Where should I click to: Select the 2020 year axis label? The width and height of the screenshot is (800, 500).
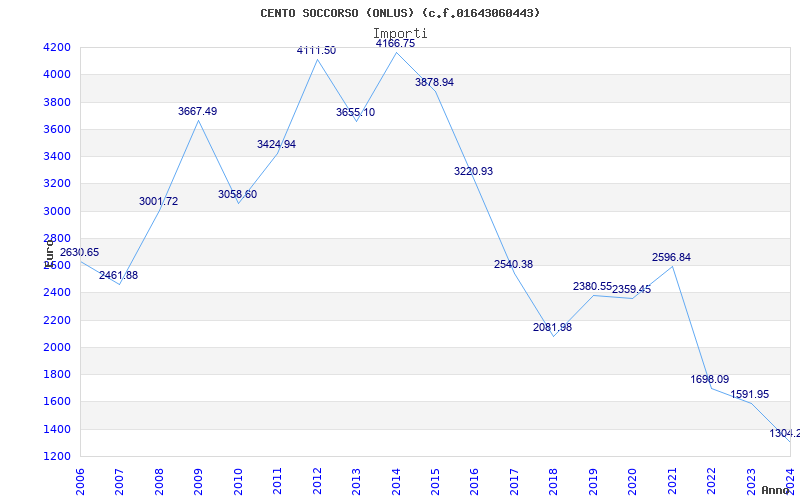[633, 482]
